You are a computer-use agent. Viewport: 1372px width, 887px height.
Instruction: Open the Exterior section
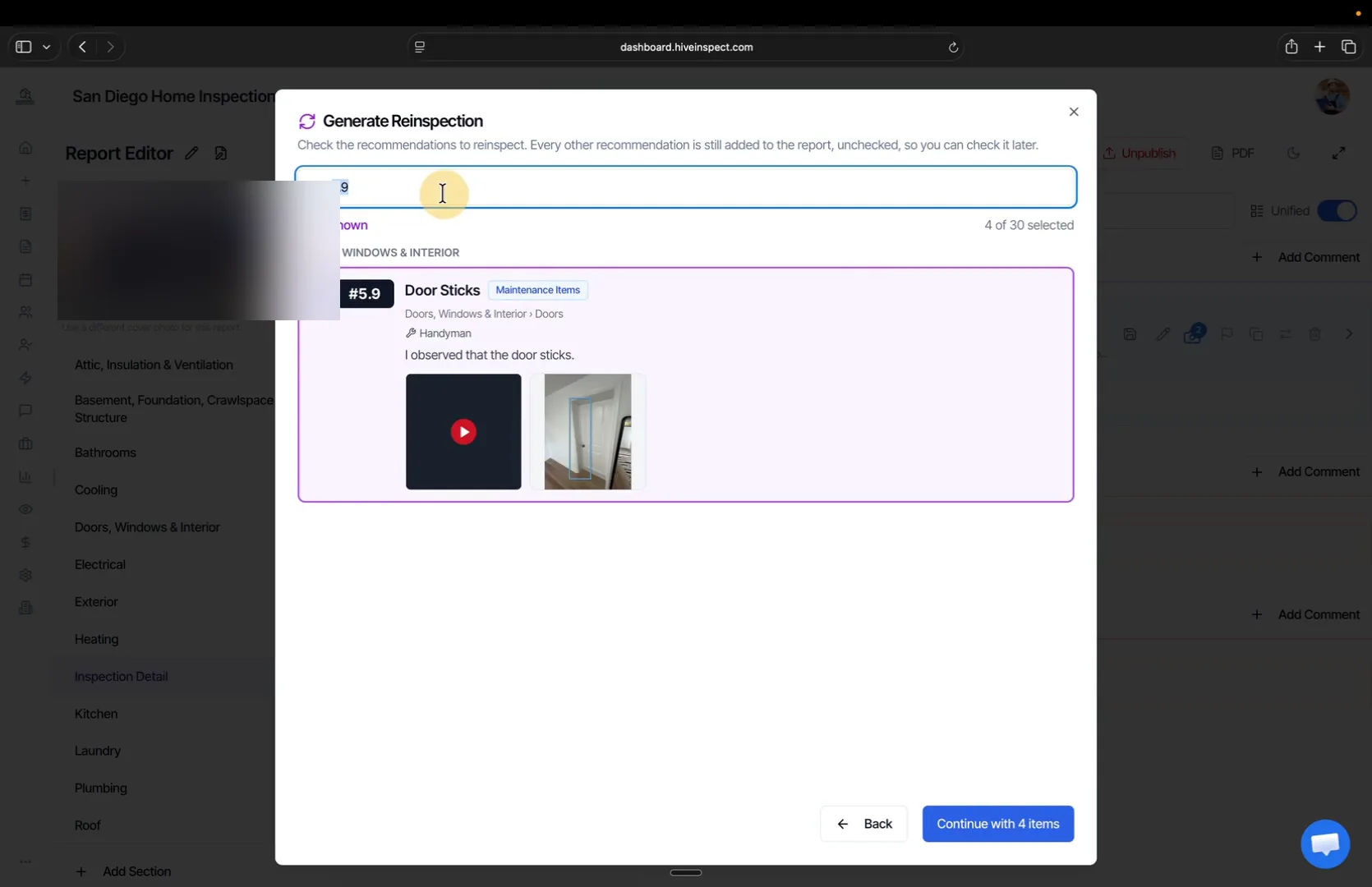pyautogui.click(x=96, y=602)
